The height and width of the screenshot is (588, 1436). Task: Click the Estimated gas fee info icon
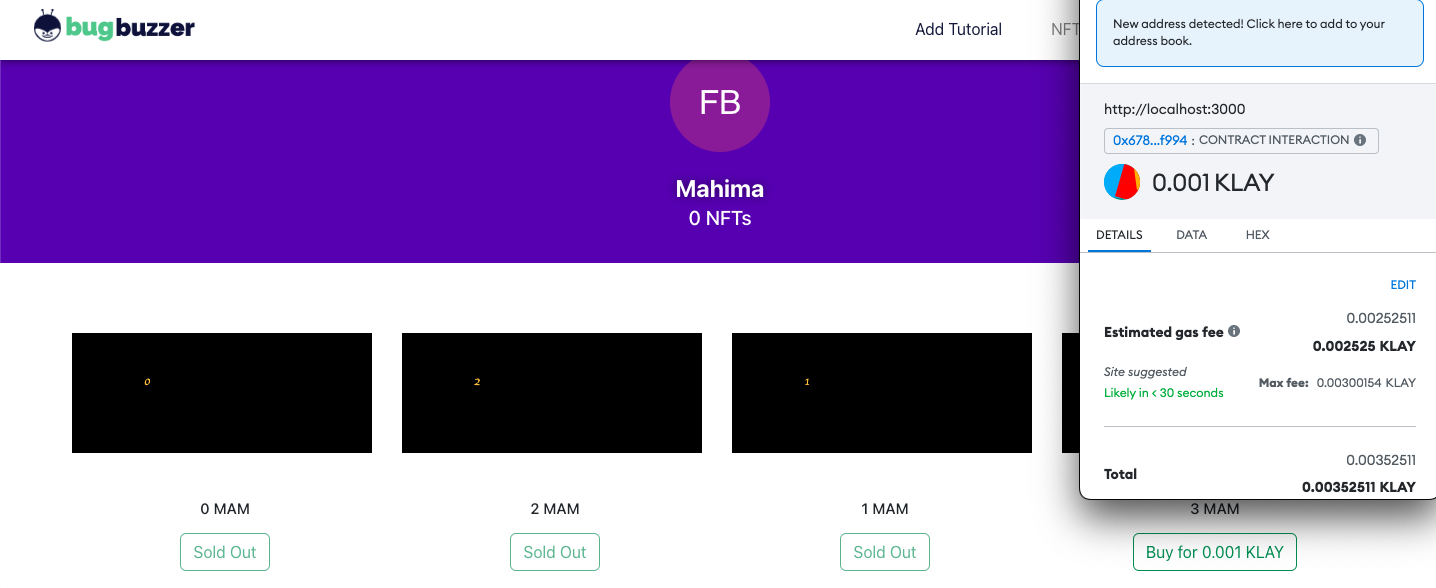(1235, 331)
